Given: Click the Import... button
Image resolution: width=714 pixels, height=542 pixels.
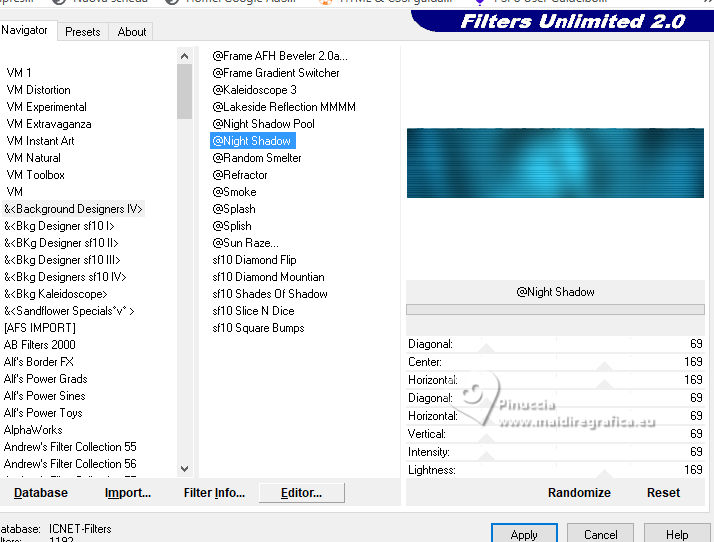Looking at the screenshot, I should tap(128, 493).
